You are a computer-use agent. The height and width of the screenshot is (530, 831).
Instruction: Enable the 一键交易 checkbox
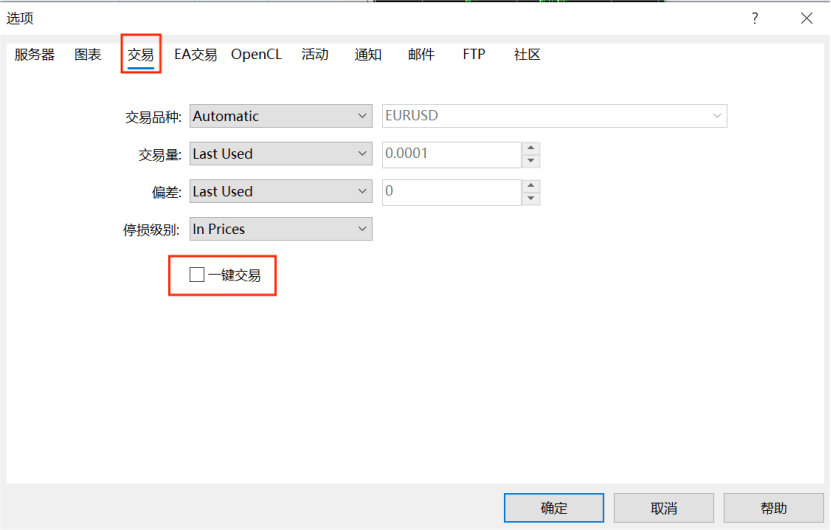197,275
